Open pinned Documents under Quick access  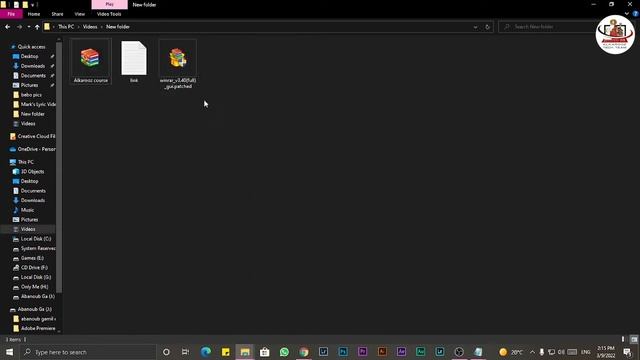point(33,76)
